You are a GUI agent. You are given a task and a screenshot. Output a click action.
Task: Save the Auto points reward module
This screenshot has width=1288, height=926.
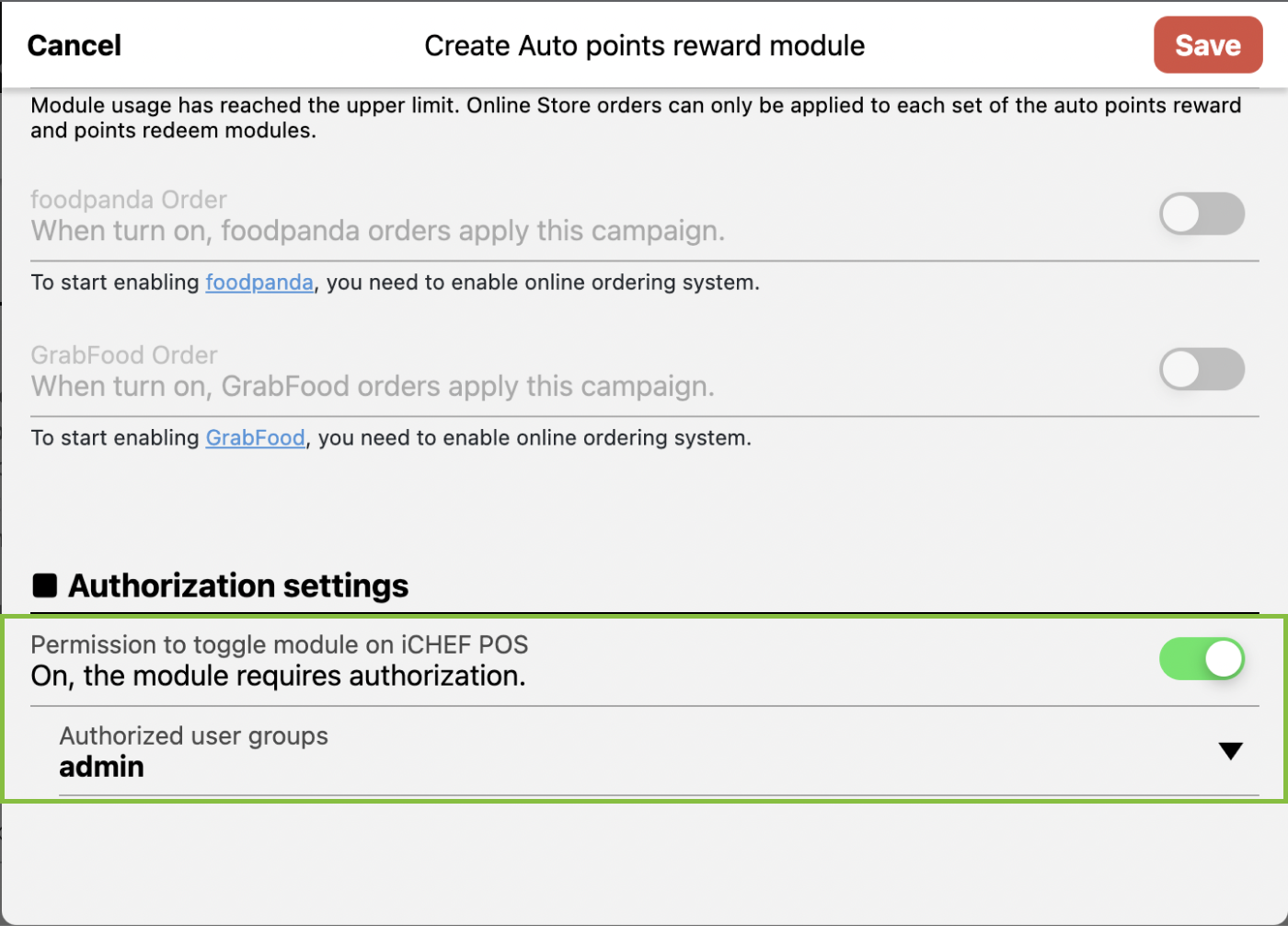pos(1207,45)
